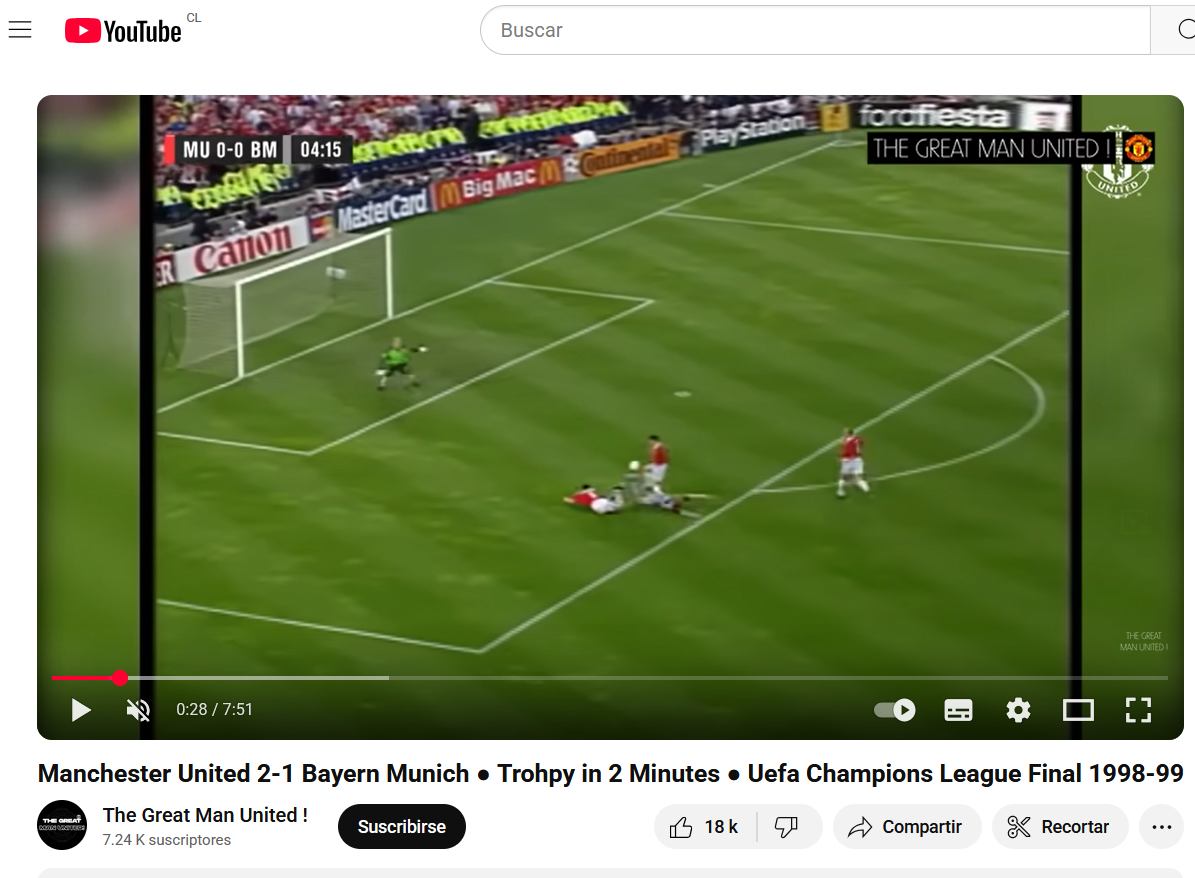Open the video settings gear

point(1018,710)
